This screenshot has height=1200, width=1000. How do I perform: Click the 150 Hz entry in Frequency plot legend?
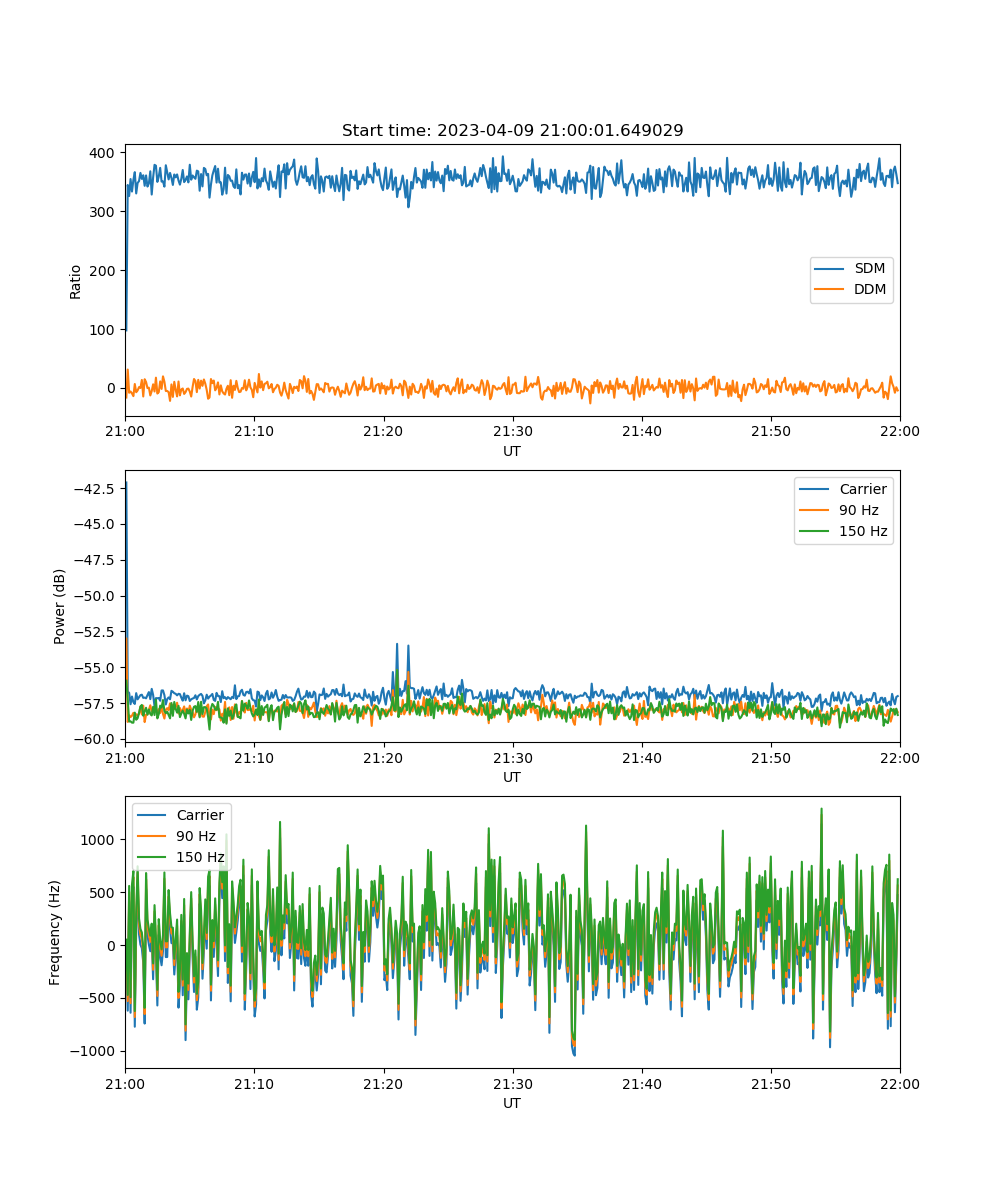(x=182, y=857)
